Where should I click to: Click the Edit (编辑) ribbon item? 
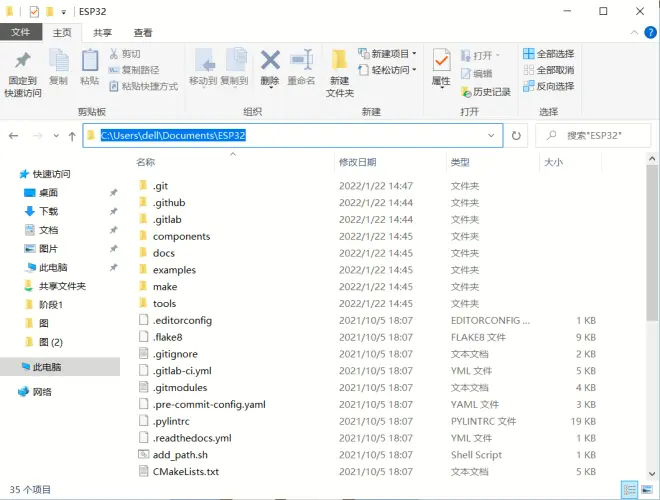tap(476, 74)
